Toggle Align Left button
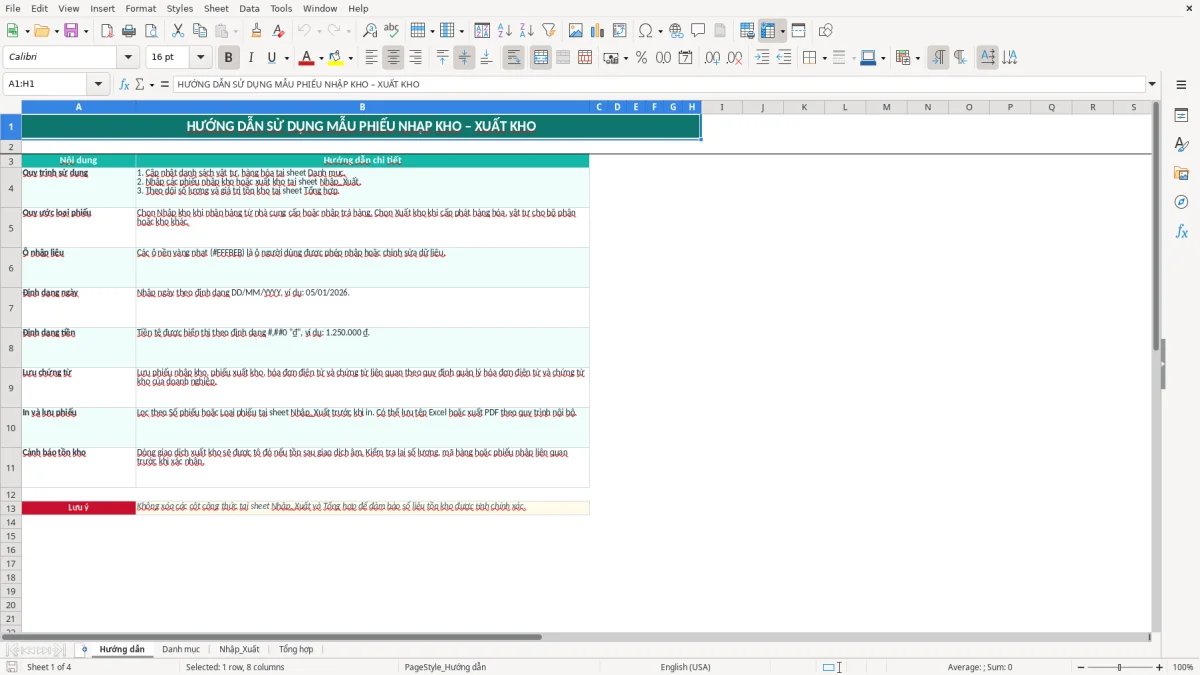 click(x=371, y=58)
